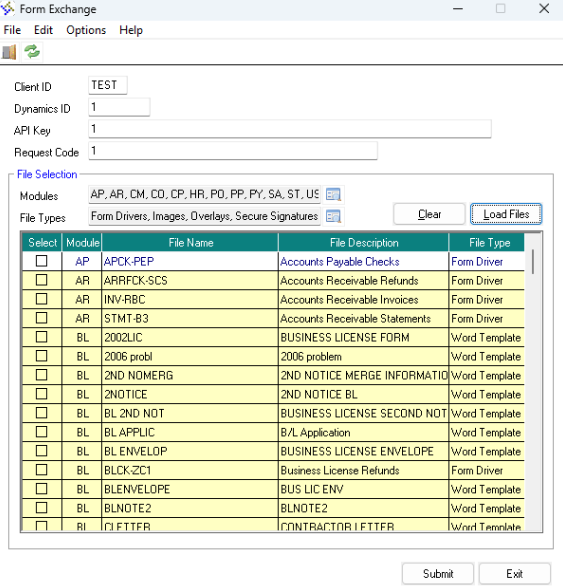This screenshot has height=588, width=563.
Task: Click the Exit button
Action: [515, 574]
